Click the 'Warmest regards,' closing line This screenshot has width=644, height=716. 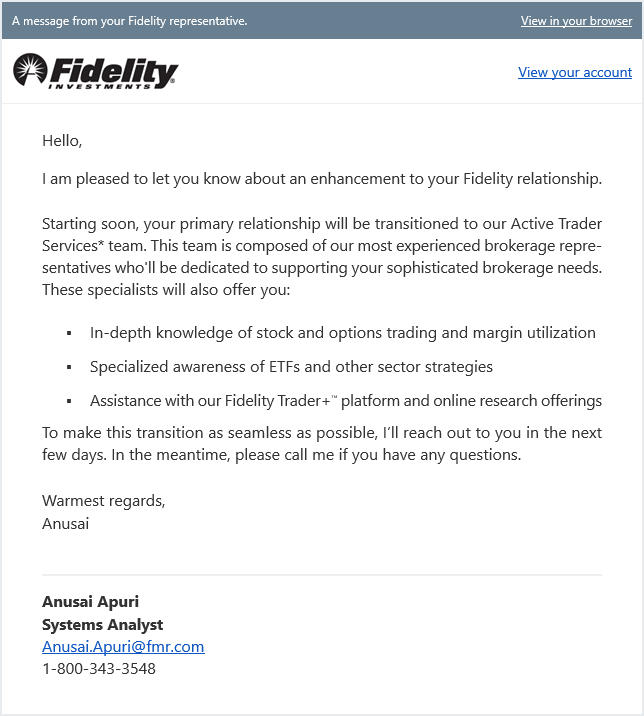click(x=104, y=501)
